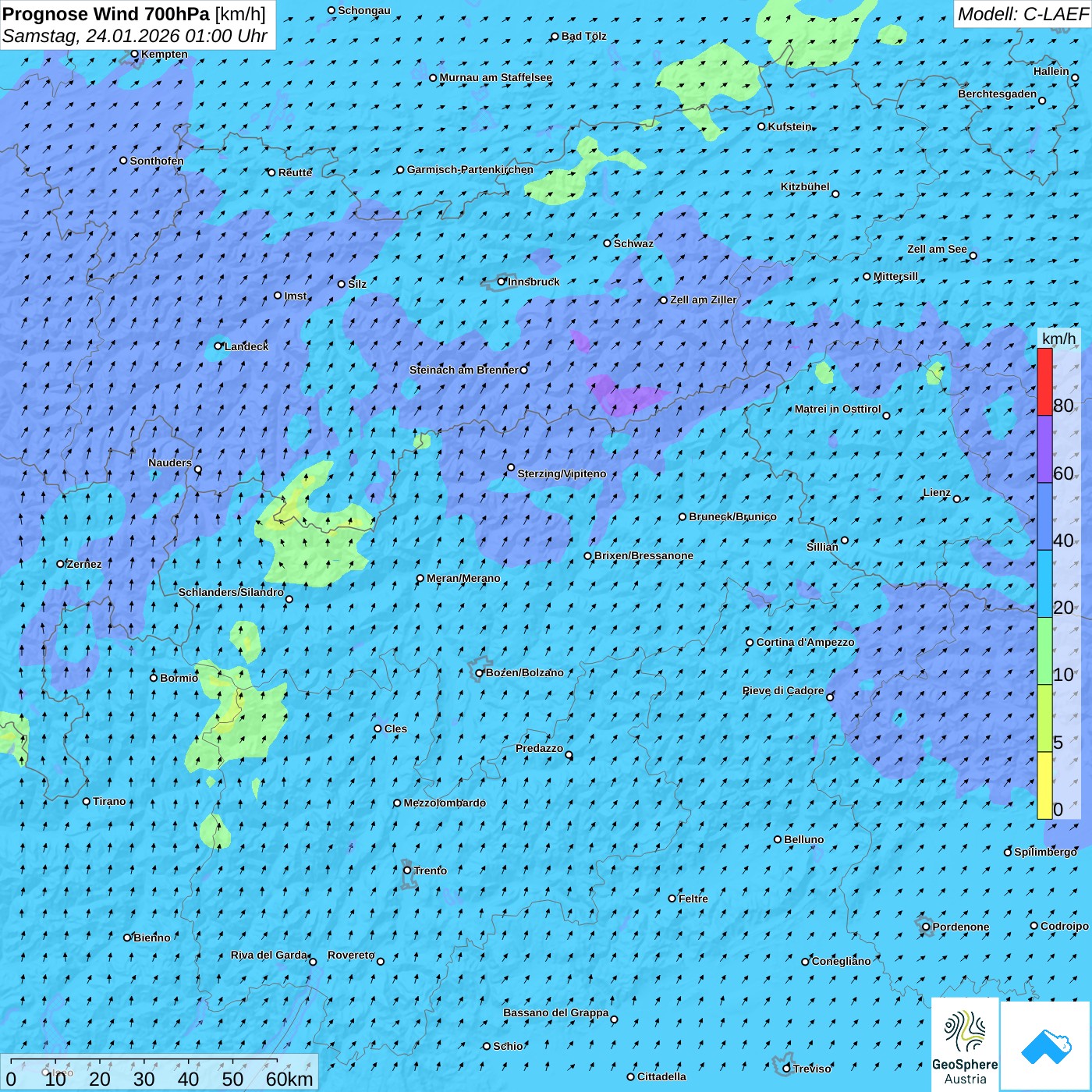Click the purple 60 km/h legend color
This screenshot has height=1092, width=1092.
(1044, 449)
